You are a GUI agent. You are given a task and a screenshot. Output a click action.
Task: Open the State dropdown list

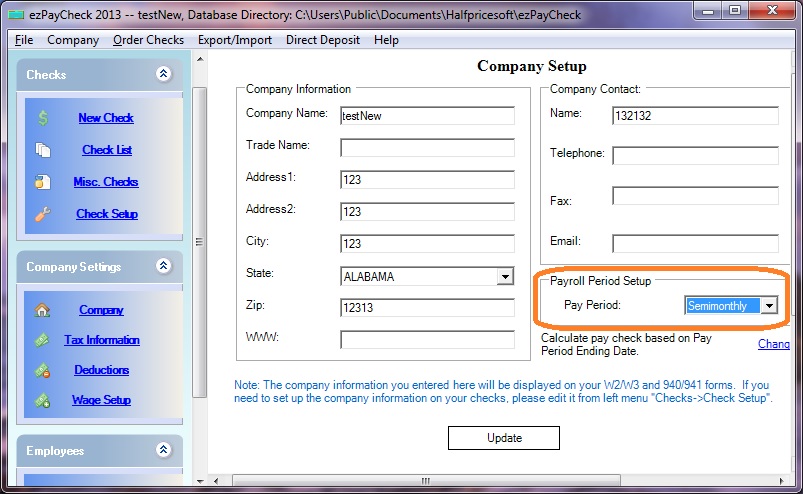[505, 276]
